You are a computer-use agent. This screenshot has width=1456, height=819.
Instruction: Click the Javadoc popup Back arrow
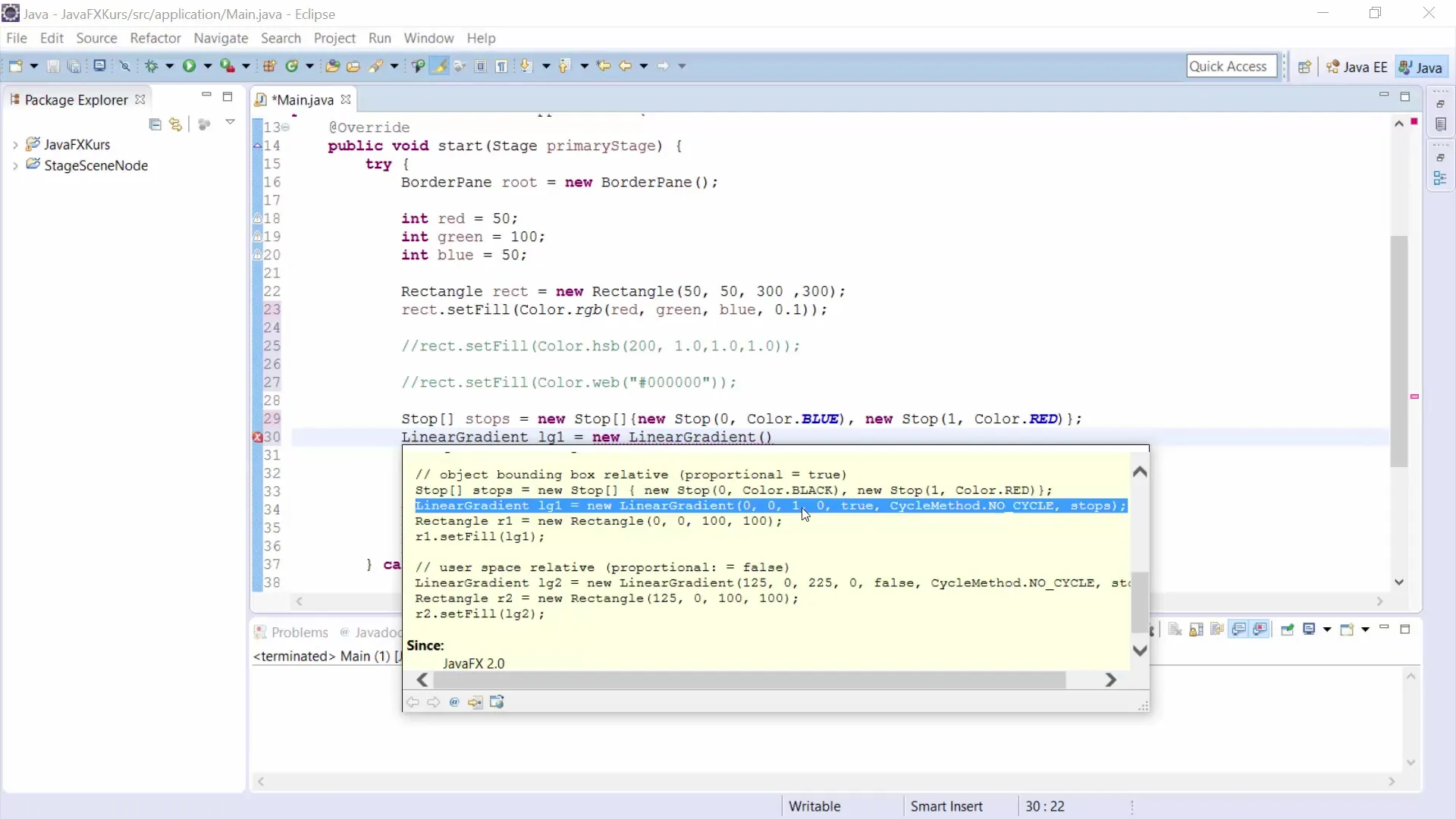(x=413, y=702)
